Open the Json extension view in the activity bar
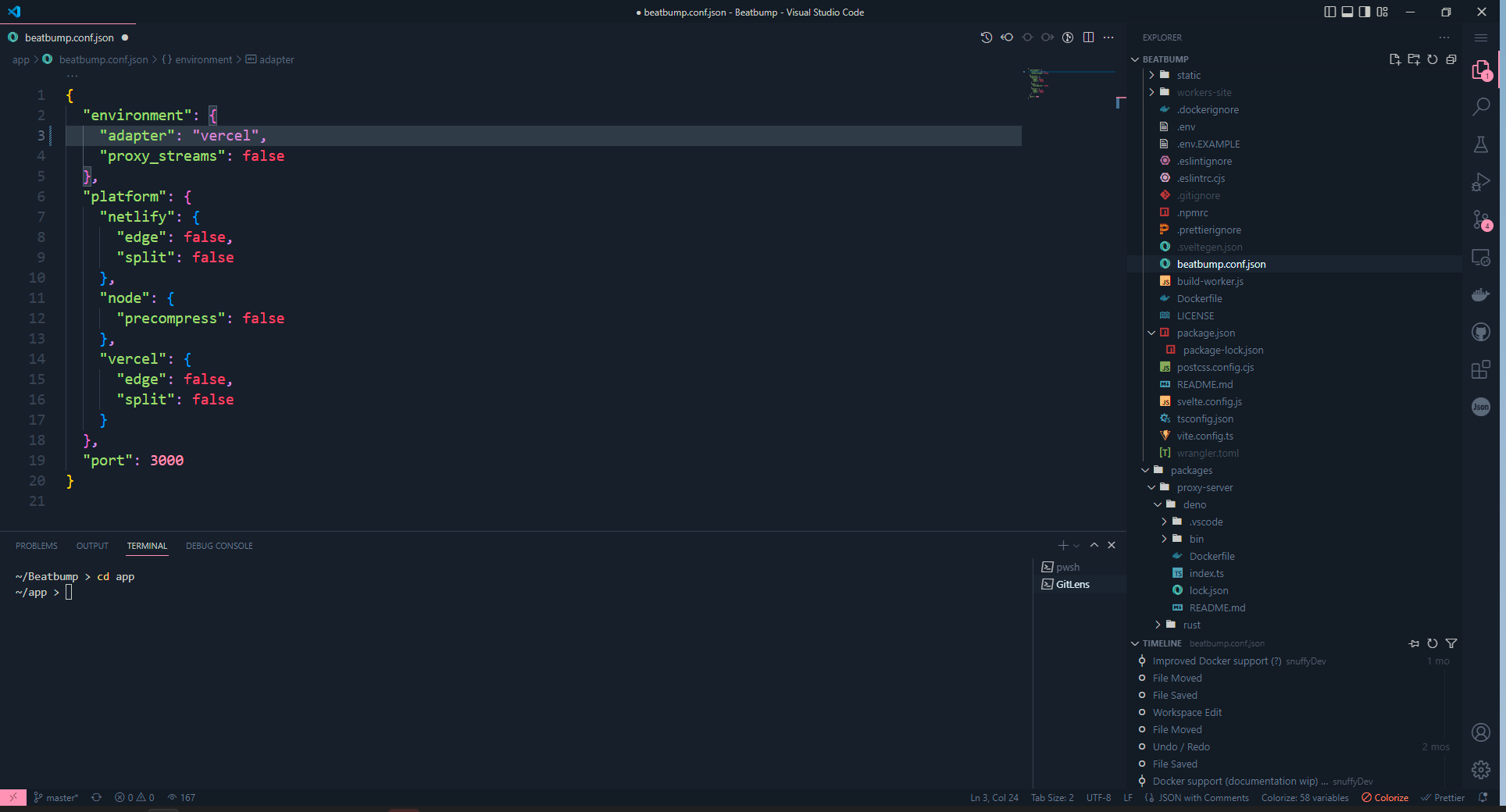This screenshot has height=812, width=1506. coord(1481,407)
